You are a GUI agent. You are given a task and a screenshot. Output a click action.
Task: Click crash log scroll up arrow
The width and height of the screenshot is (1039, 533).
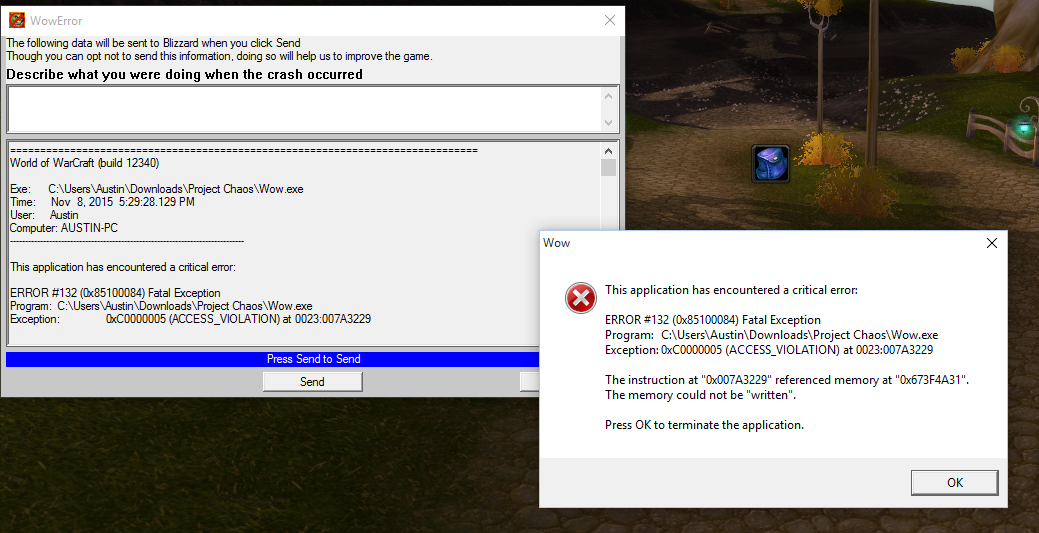(x=608, y=151)
